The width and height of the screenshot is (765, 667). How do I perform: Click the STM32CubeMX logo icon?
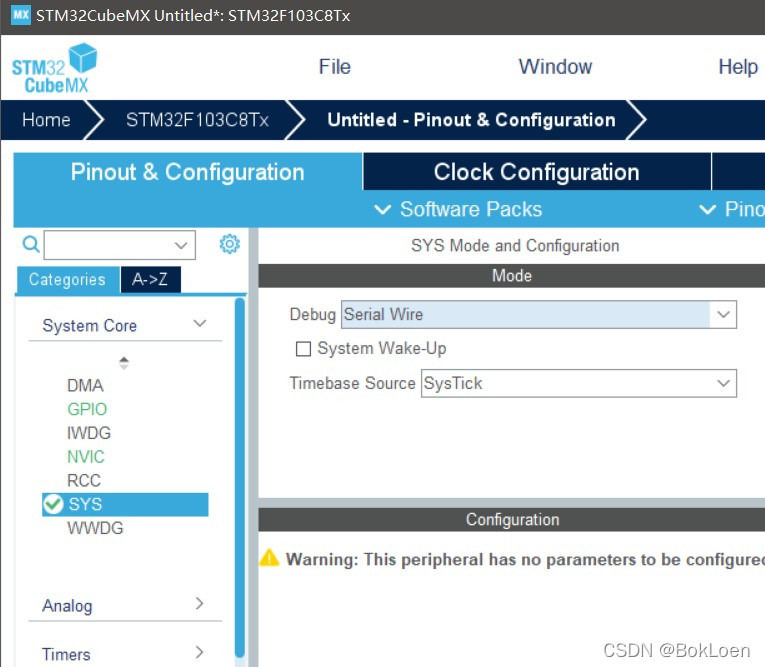tap(55, 68)
